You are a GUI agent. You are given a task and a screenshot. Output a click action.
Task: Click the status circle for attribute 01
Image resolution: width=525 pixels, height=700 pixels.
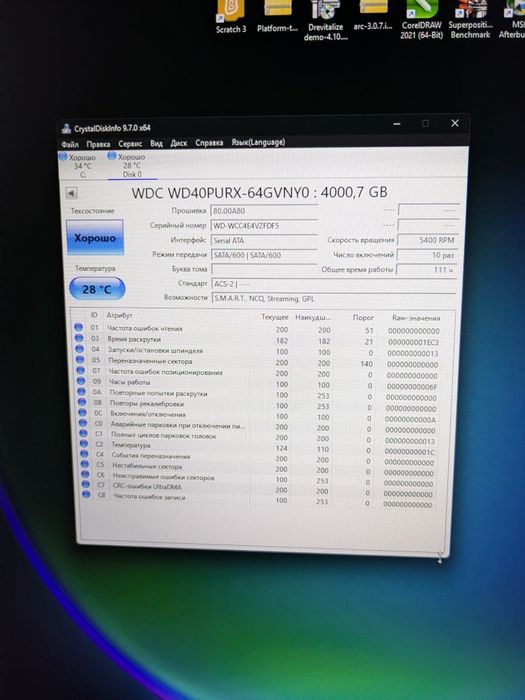[79, 327]
